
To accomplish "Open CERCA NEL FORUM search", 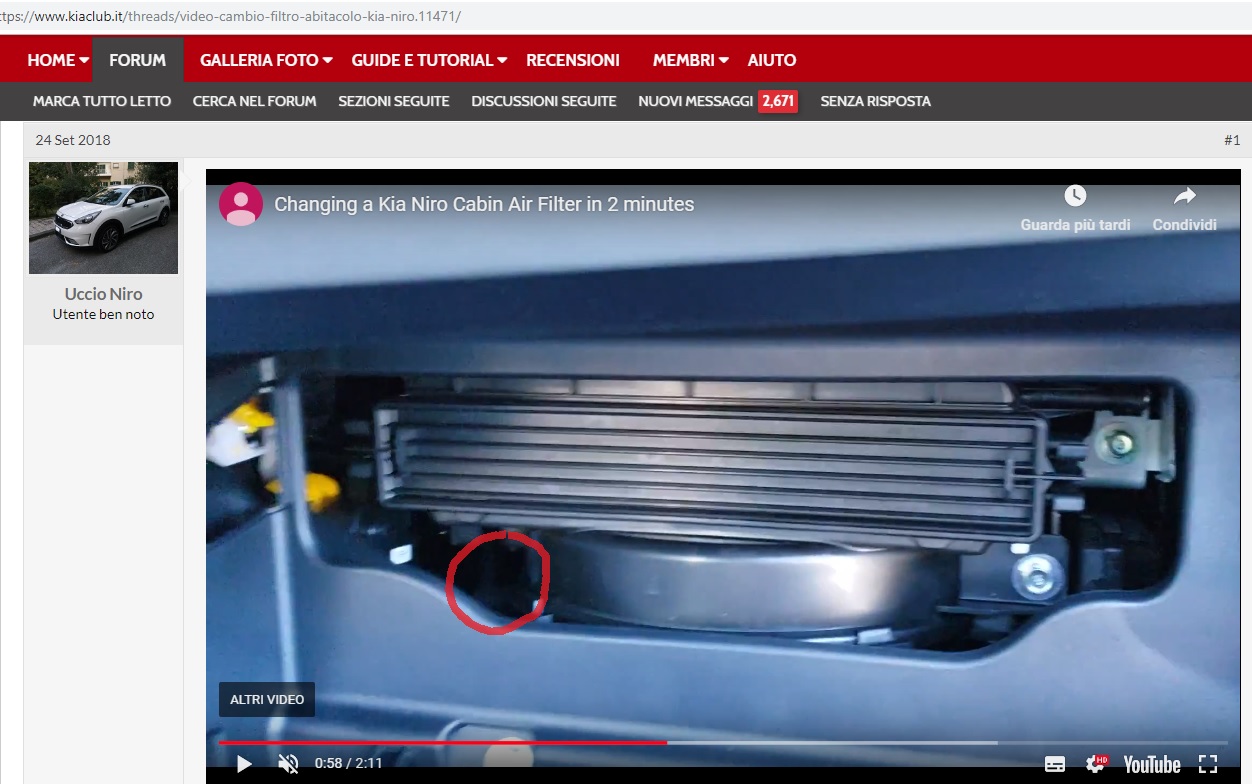I will (255, 101).
